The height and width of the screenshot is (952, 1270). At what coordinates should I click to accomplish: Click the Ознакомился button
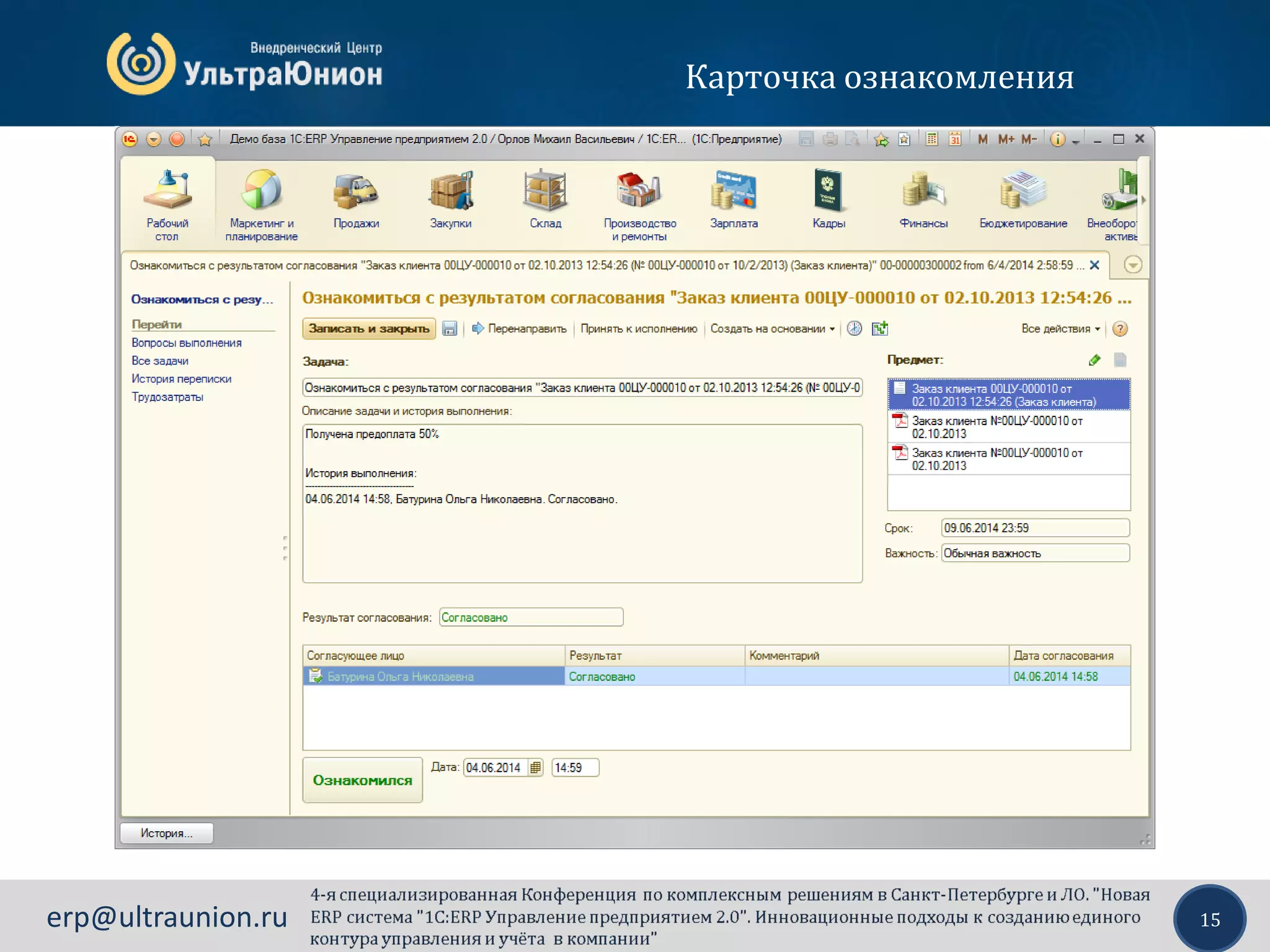[363, 780]
